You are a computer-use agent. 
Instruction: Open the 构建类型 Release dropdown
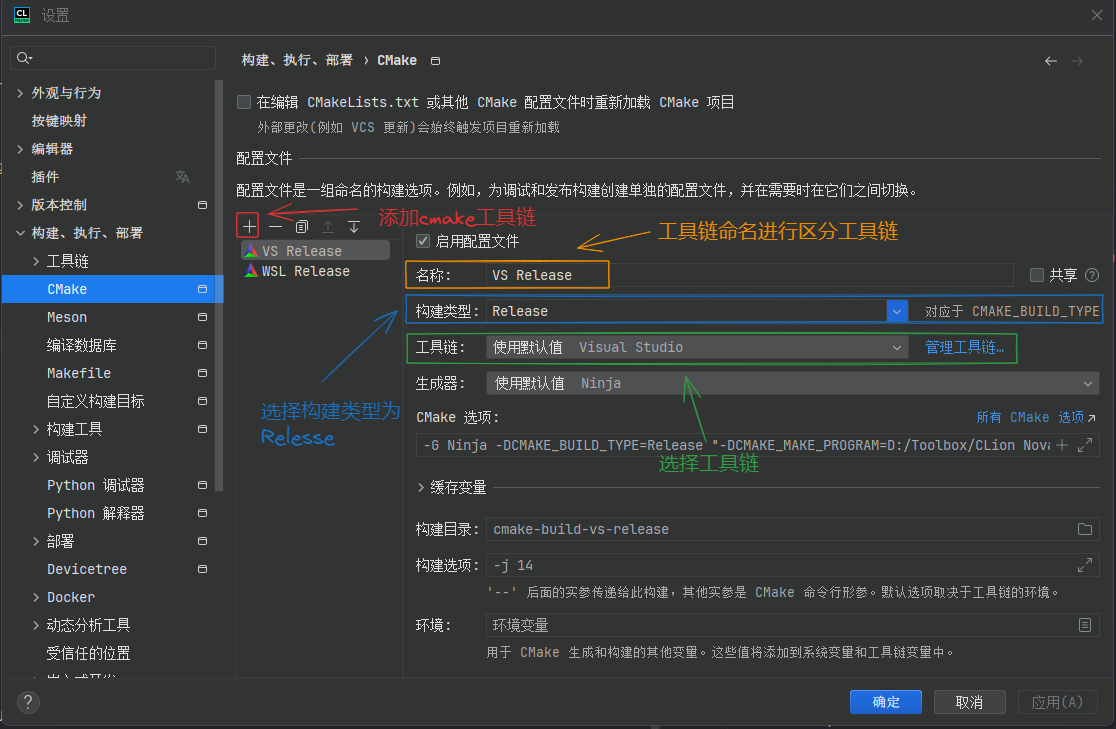895,310
